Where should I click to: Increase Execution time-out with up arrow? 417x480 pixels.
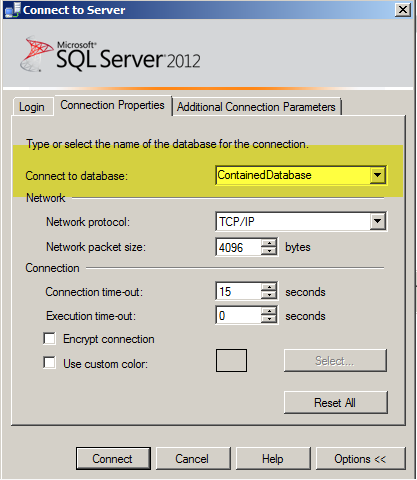269,311
